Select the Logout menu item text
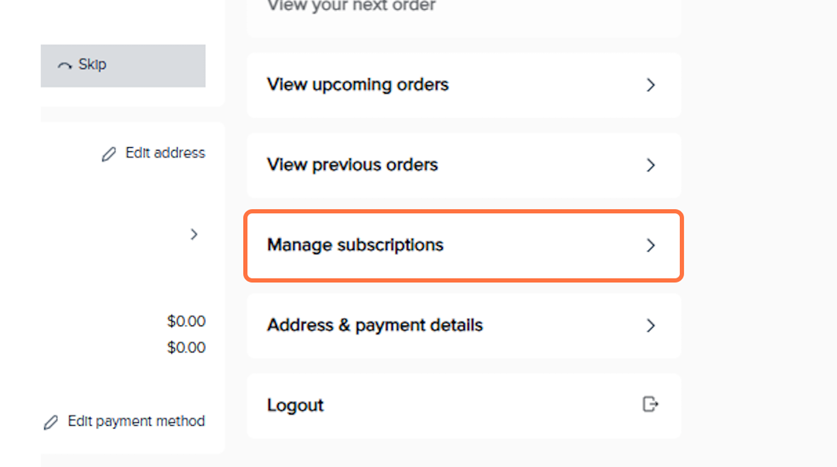This screenshot has width=837, height=467. pos(295,405)
